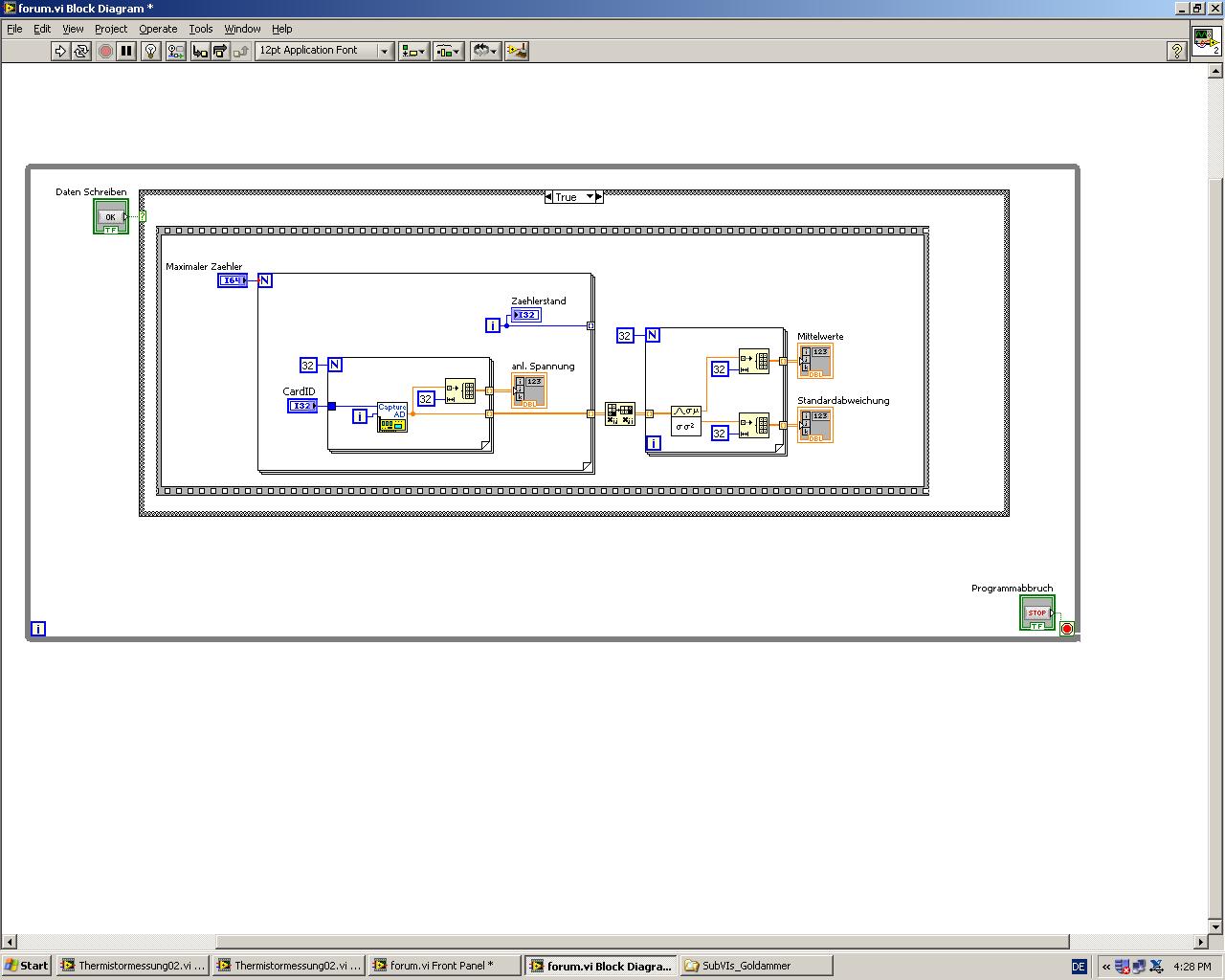Select the 32 constant above CardID
Viewport: 1225px width, 980px height.
coord(308,365)
